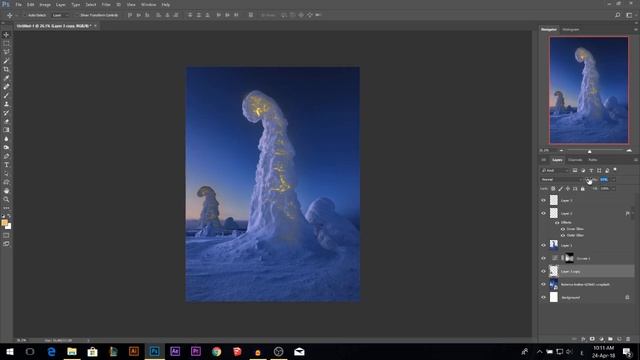The height and width of the screenshot is (360, 640).
Task: Select the Zoom tool
Action: click(6, 199)
